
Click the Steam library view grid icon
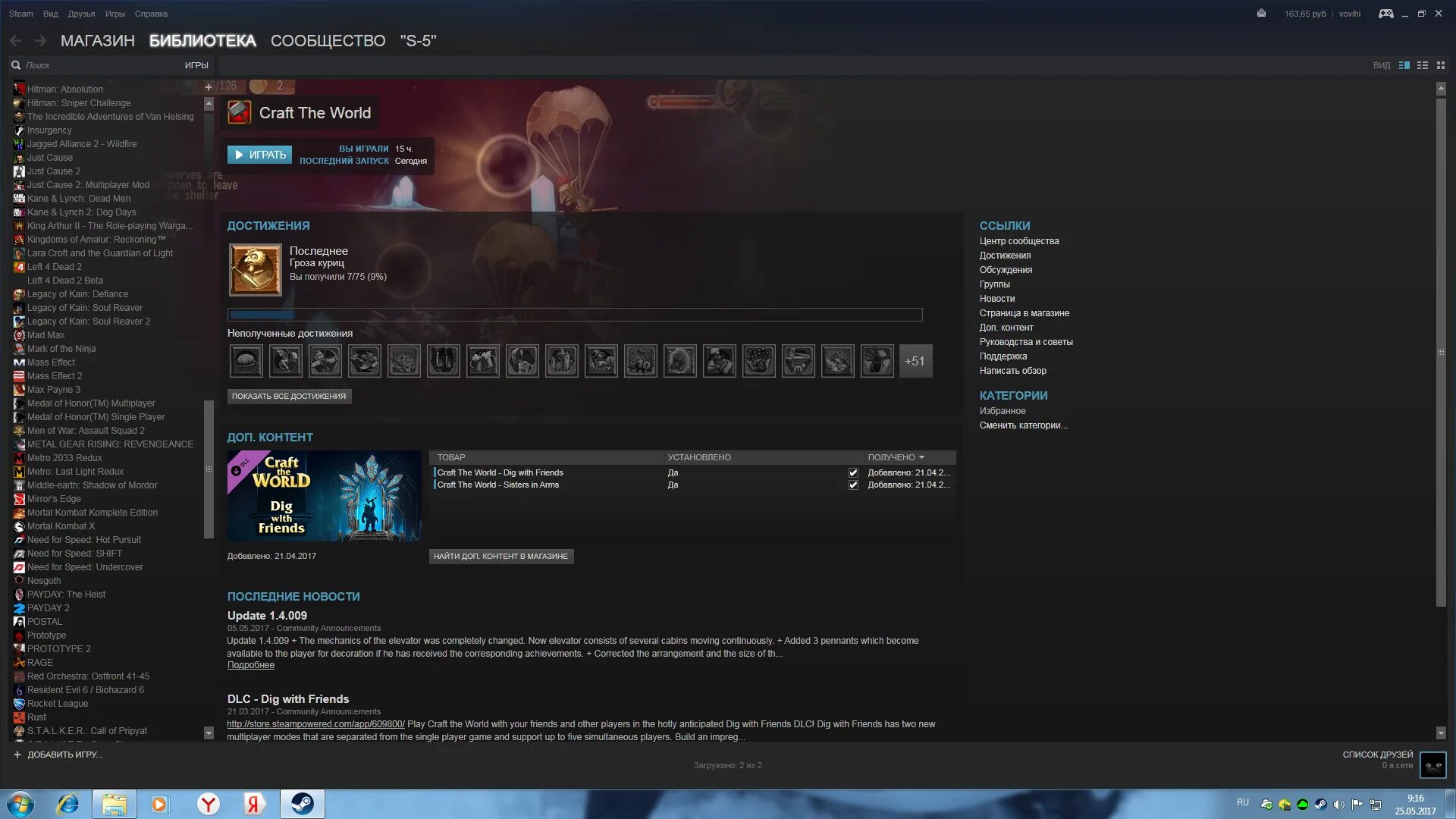pyautogui.click(x=1440, y=65)
